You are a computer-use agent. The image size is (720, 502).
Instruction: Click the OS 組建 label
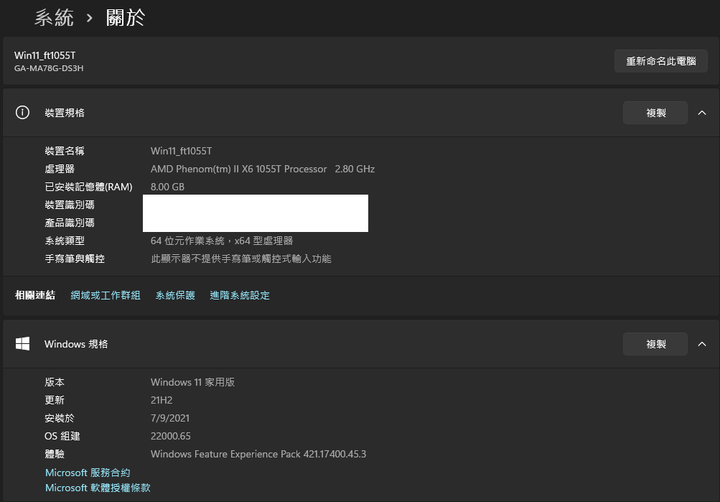[62, 436]
